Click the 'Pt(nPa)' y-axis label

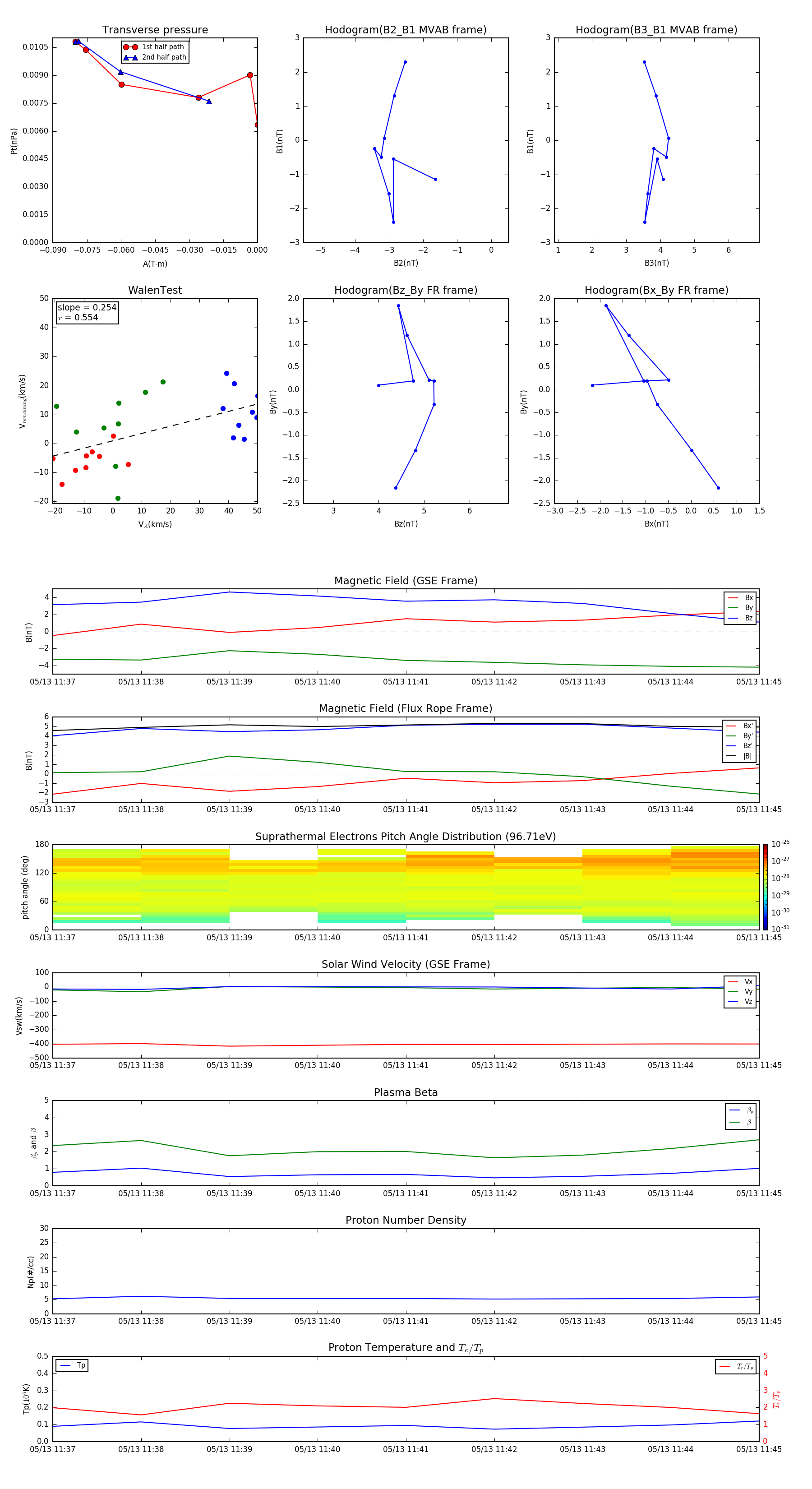[14, 141]
